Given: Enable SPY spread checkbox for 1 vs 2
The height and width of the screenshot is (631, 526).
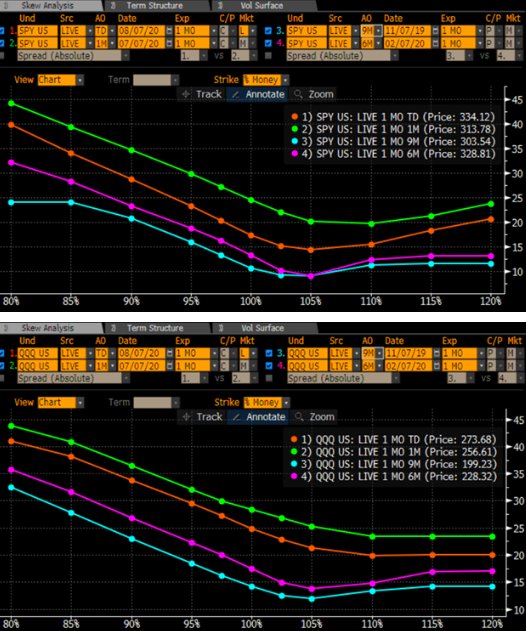Looking at the screenshot, I should tap(2, 56).
